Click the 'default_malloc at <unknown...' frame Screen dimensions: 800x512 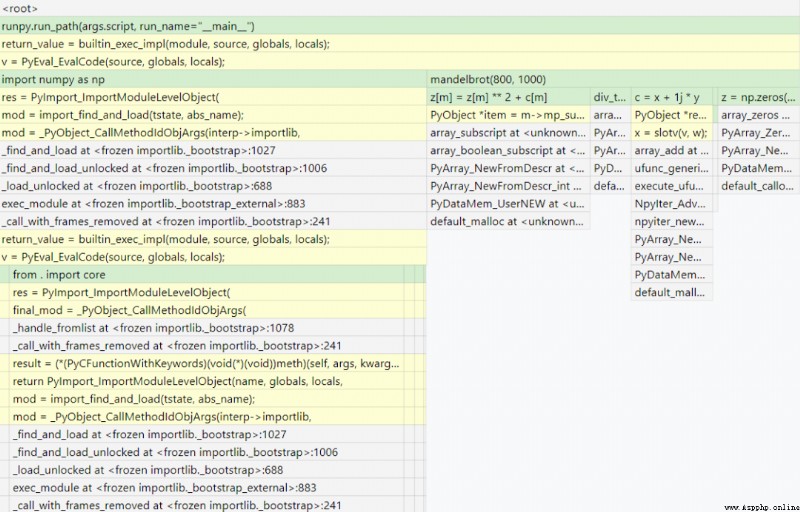tap(508, 221)
